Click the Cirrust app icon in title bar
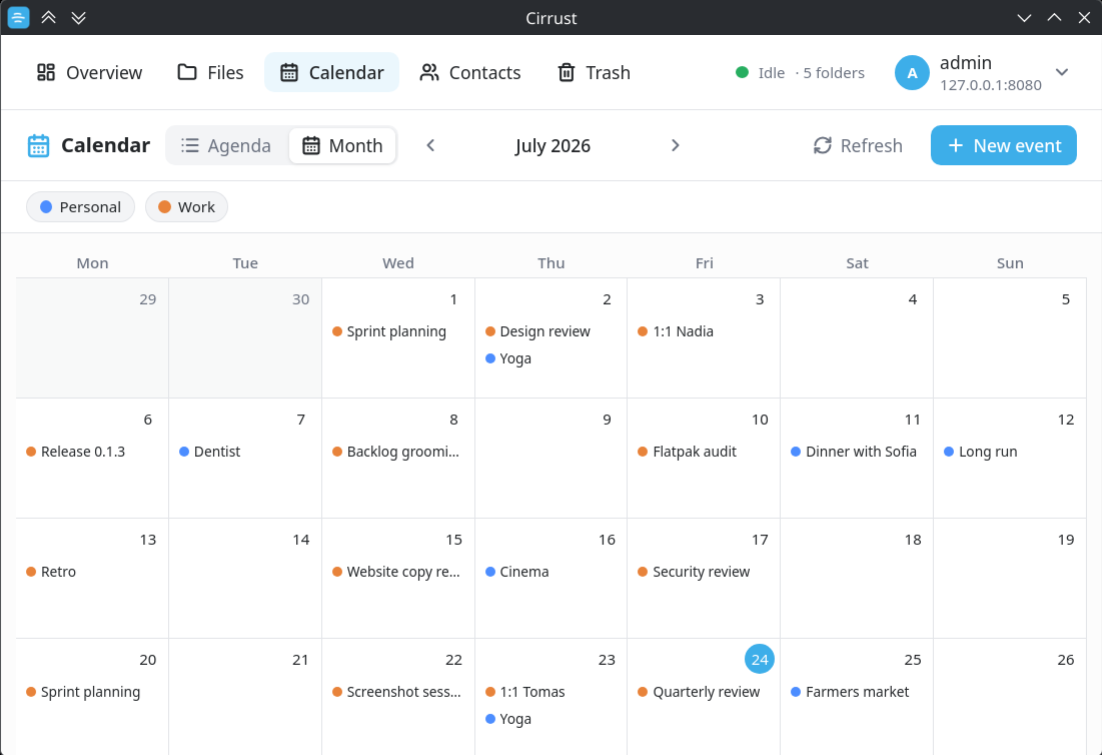The height and width of the screenshot is (755, 1102). click(x=18, y=17)
